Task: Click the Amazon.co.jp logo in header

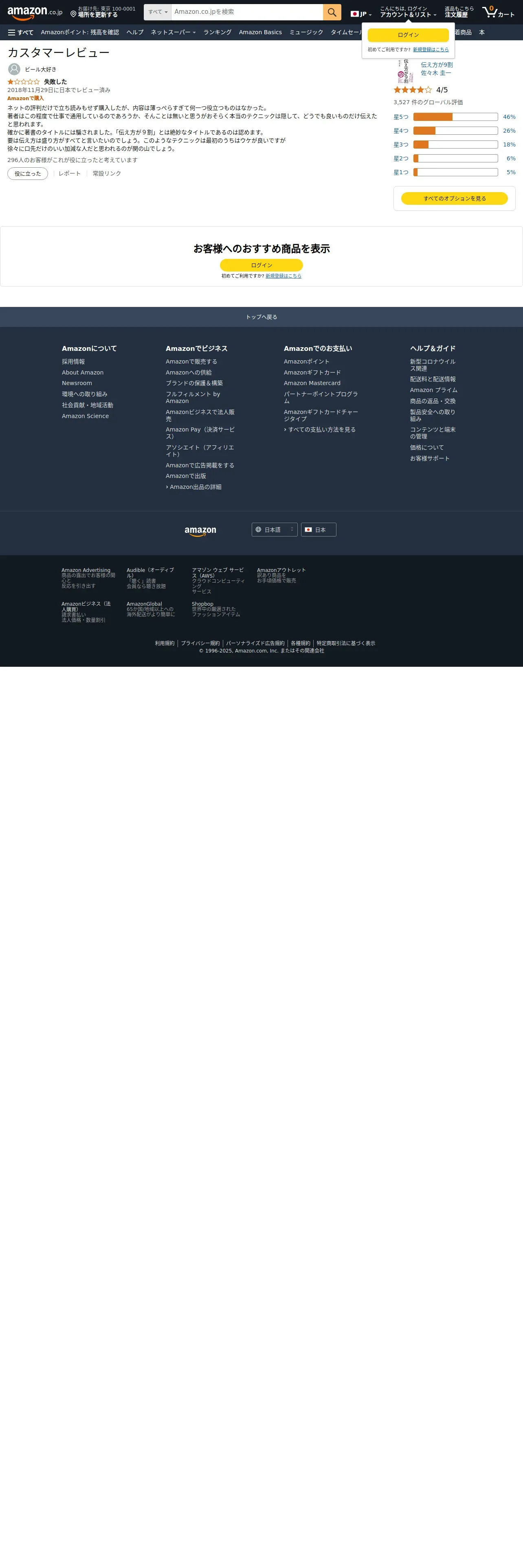Action: click(35, 13)
